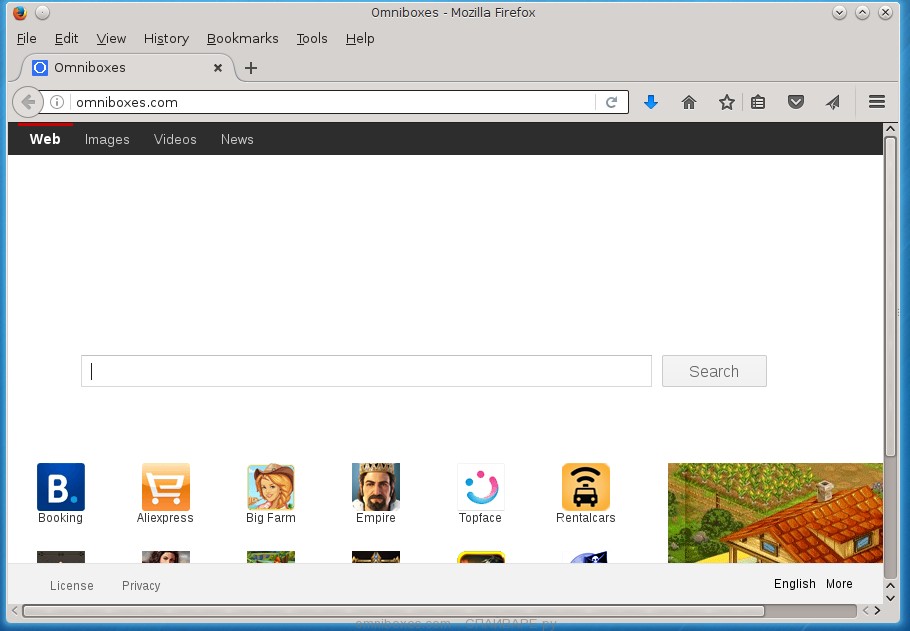This screenshot has width=910, height=631.
Task: Click inside the search input field
Action: tap(365, 371)
